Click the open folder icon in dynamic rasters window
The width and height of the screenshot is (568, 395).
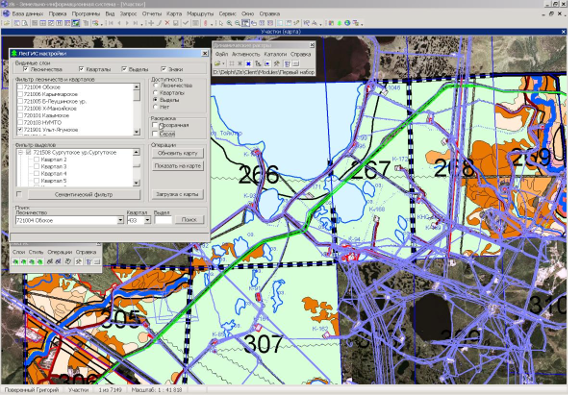point(217,63)
